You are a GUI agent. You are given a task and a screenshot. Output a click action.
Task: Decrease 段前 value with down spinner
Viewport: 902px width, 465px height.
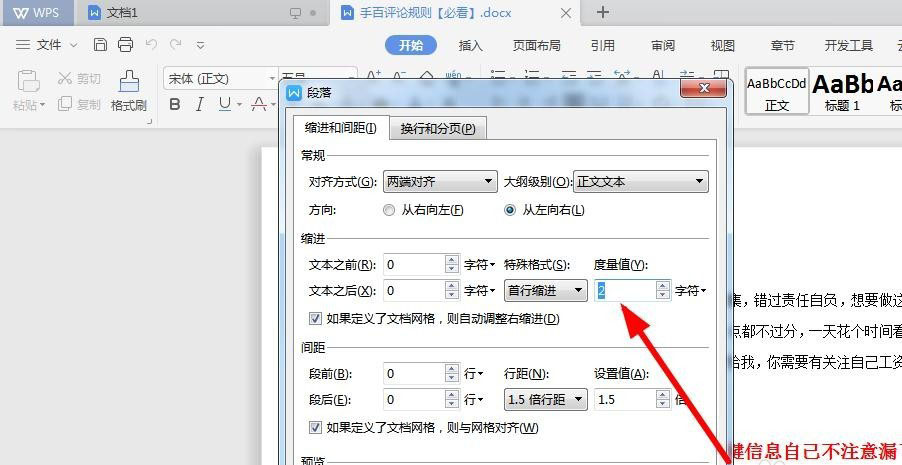tap(452, 379)
